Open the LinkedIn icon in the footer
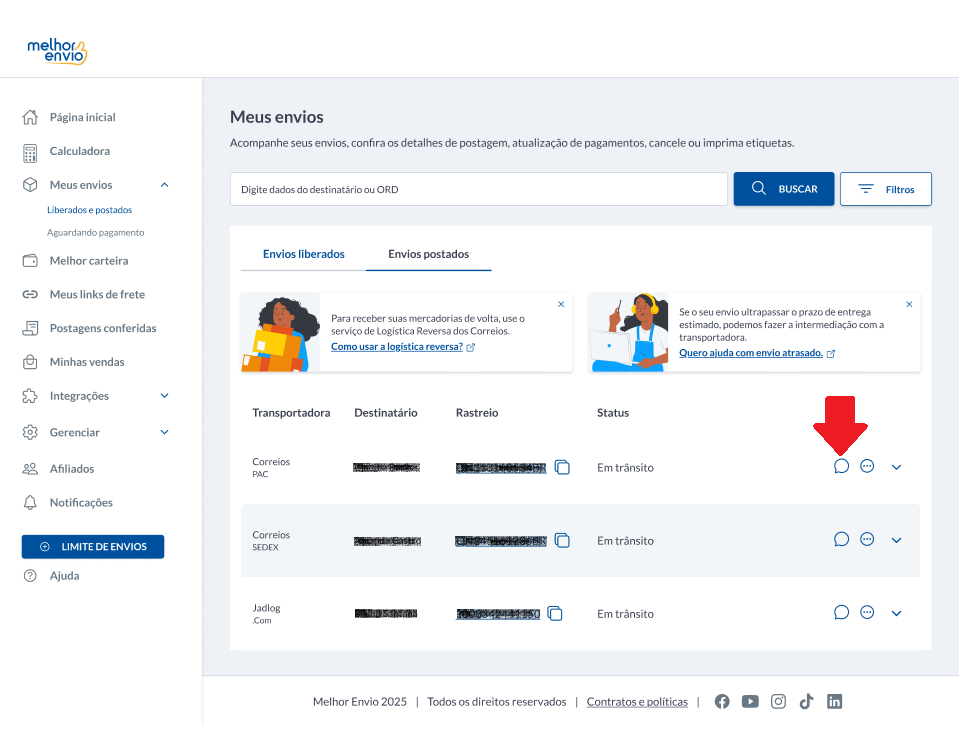 (834, 702)
